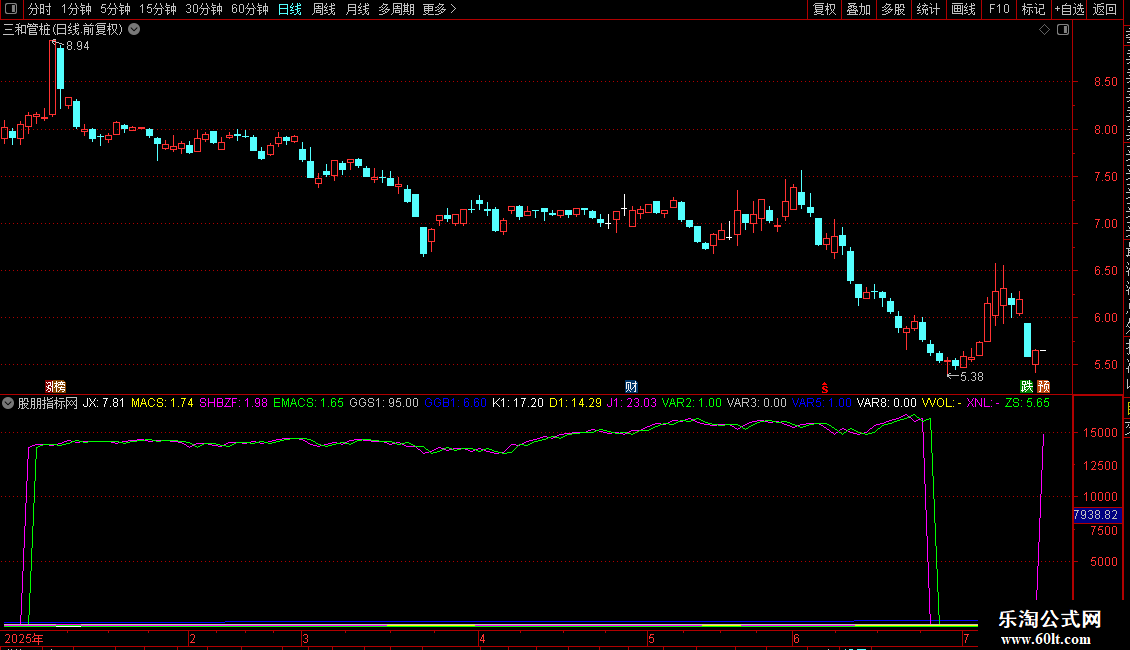Click the JX: 7.81 indicator value
This screenshot has height=650, width=1130.
pyautogui.click(x=104, y=403)
